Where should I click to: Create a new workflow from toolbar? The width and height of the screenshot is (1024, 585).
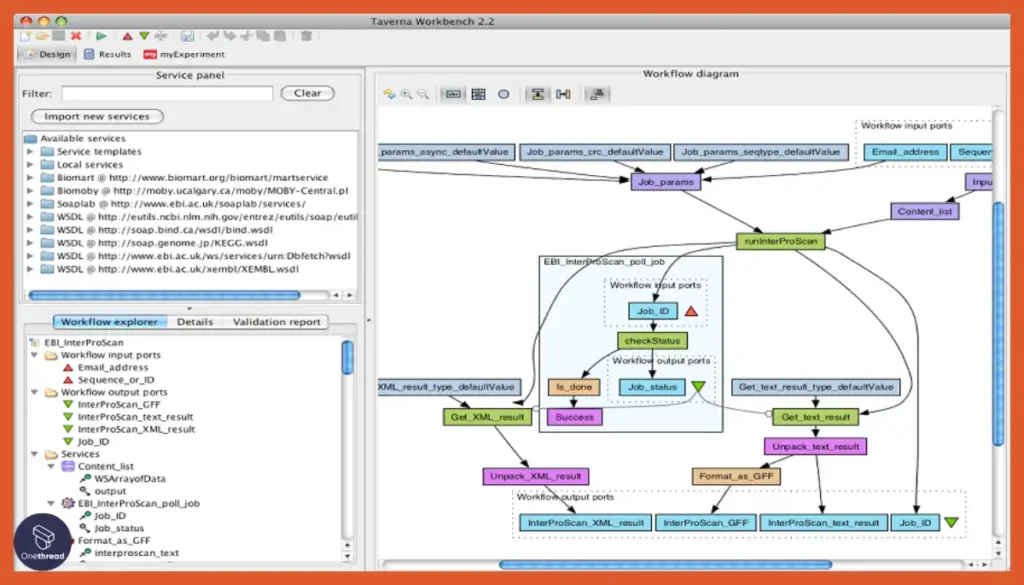pos(26,36)
